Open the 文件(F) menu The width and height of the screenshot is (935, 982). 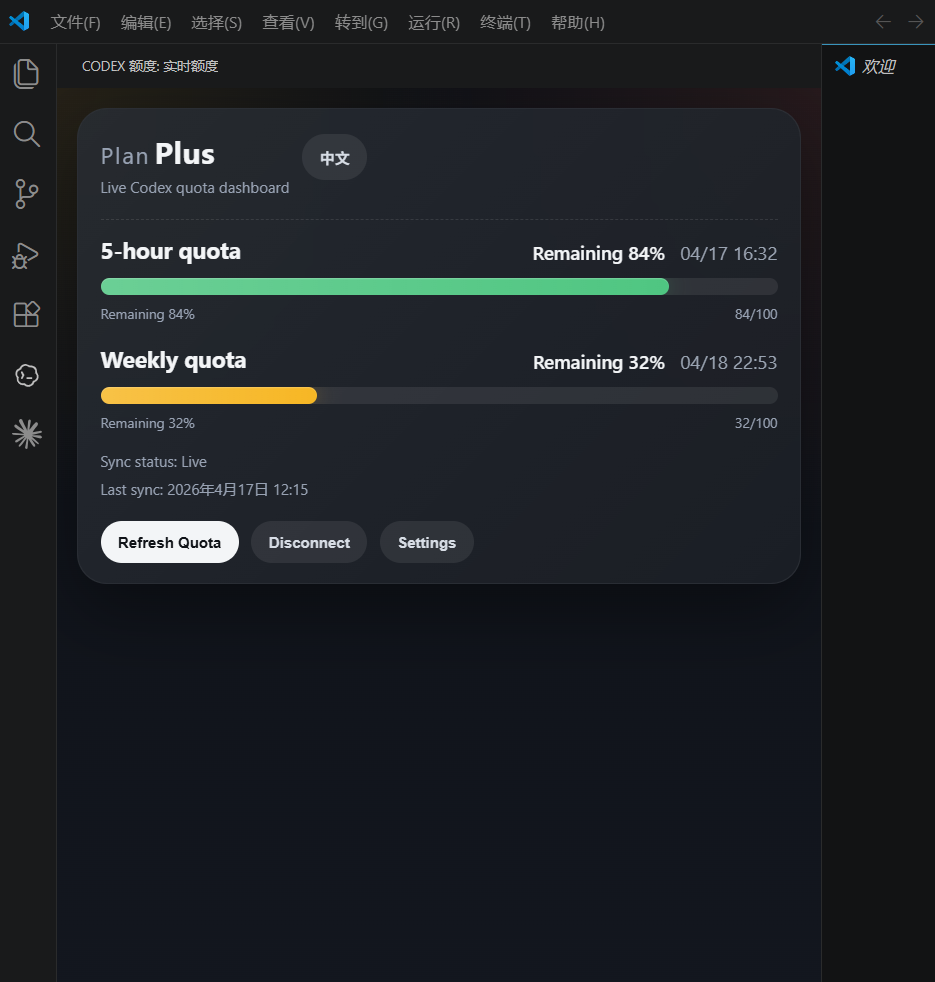point(75,23)
